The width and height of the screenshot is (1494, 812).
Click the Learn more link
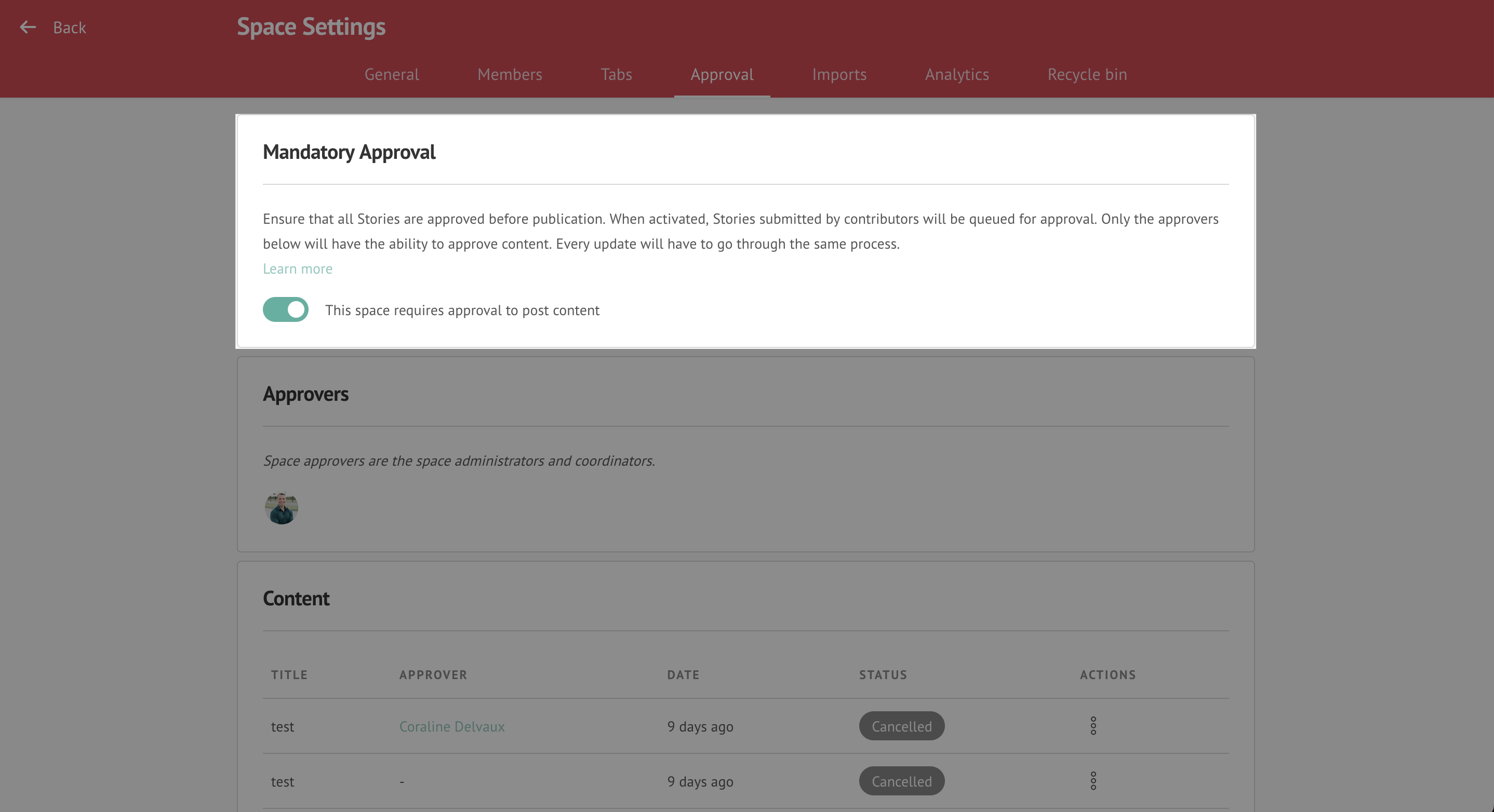pyautogui.click(x=298, y=268)
